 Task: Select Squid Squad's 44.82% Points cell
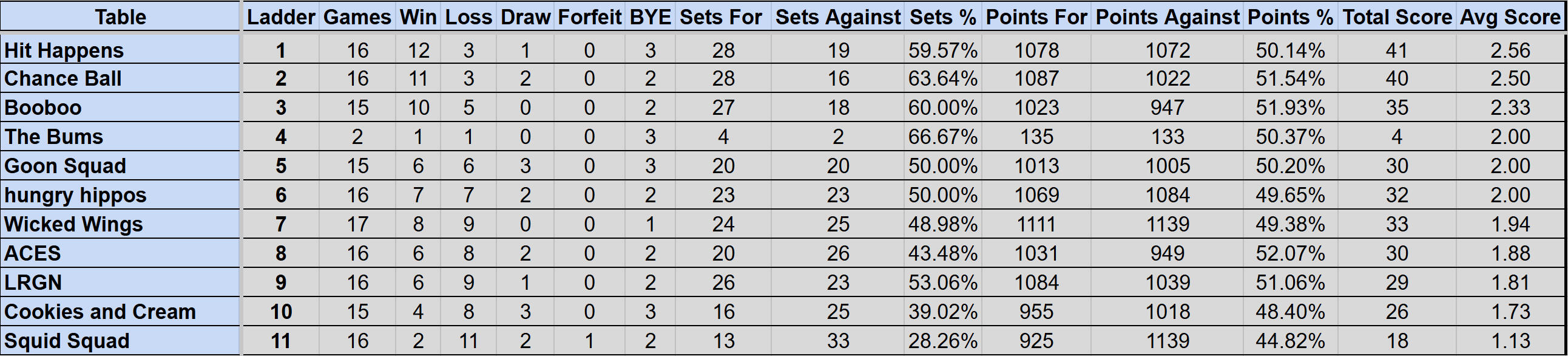(1290, 341)
